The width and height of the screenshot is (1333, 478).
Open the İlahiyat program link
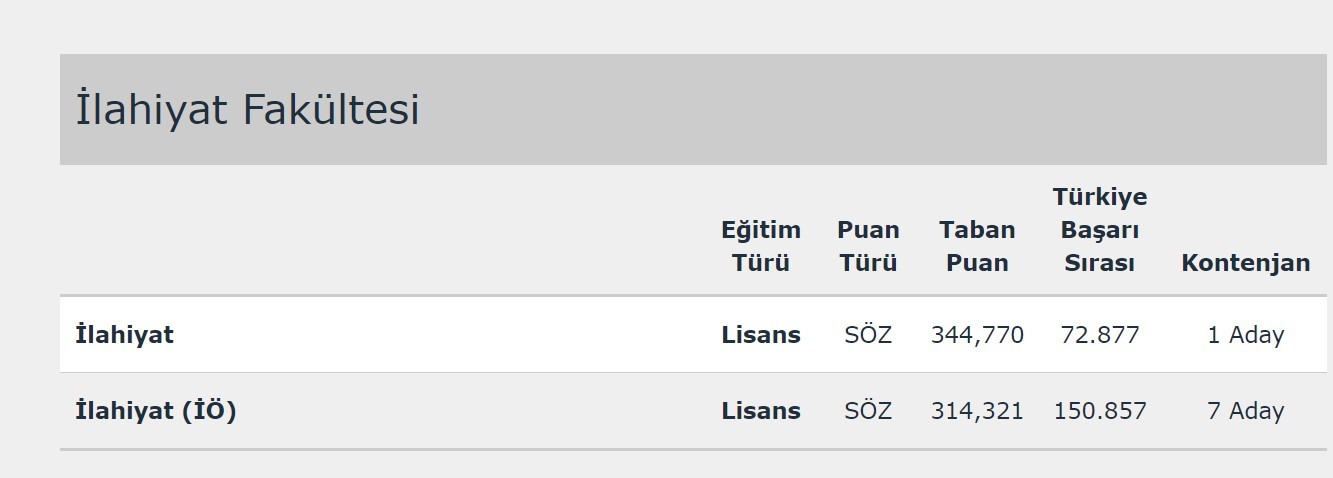click(124, 335)
